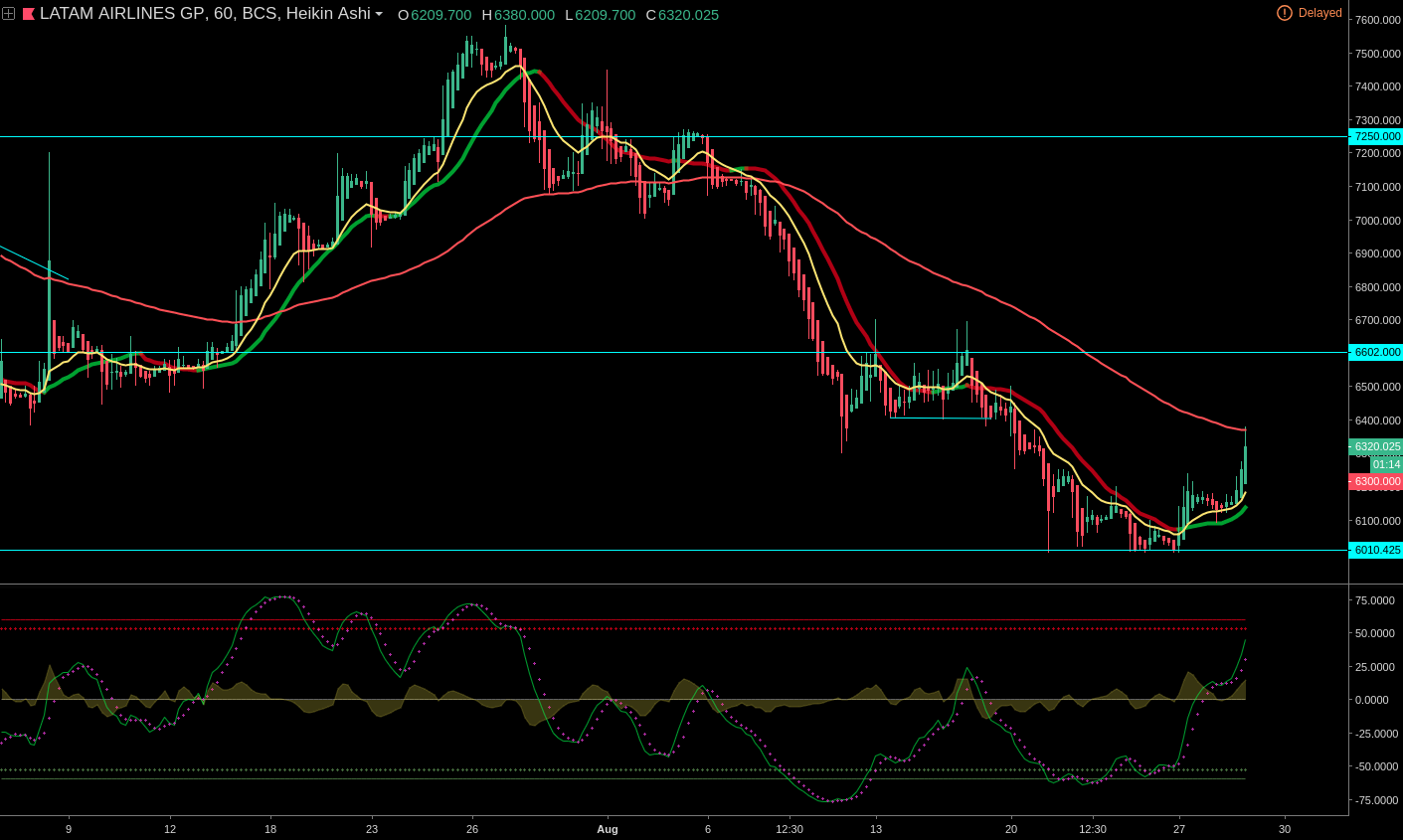
Task: Click the 75.0000 indicator scale label
Action: 1373,600
